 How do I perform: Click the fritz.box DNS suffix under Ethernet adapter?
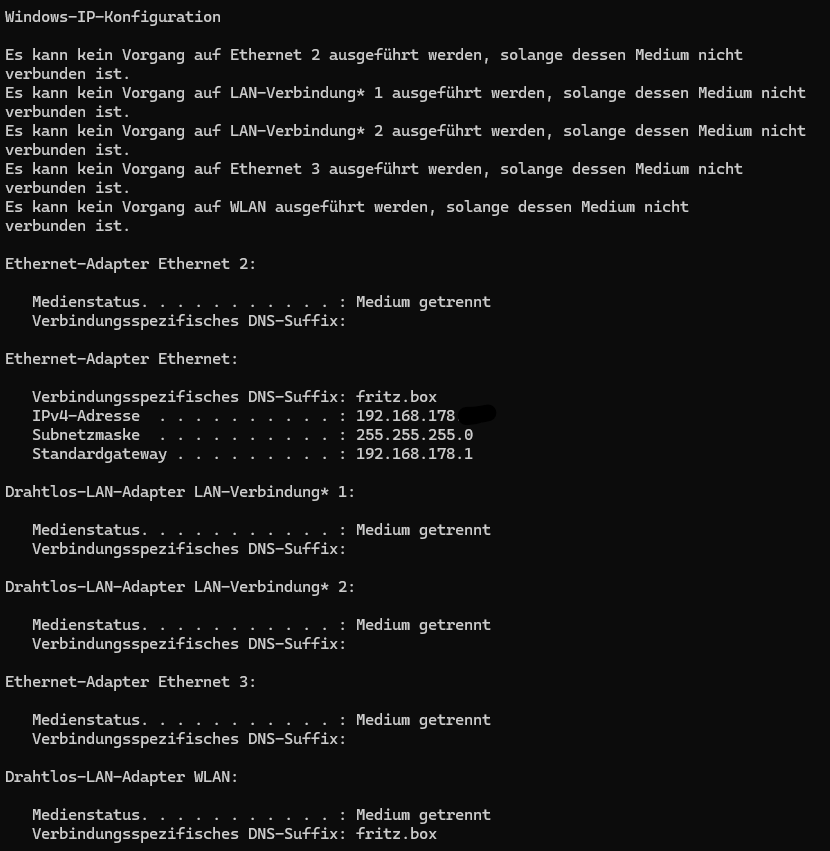pyautogui.click(x=396, y=397)
